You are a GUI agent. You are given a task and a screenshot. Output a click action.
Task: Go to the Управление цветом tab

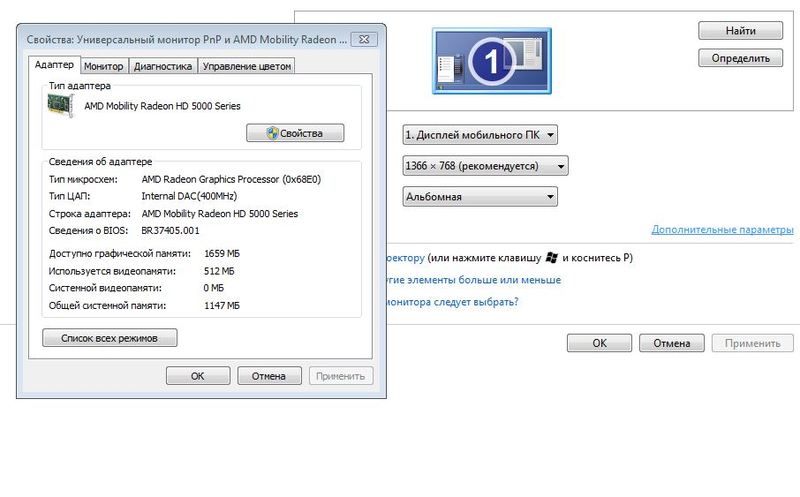click(x=247, y=66)
